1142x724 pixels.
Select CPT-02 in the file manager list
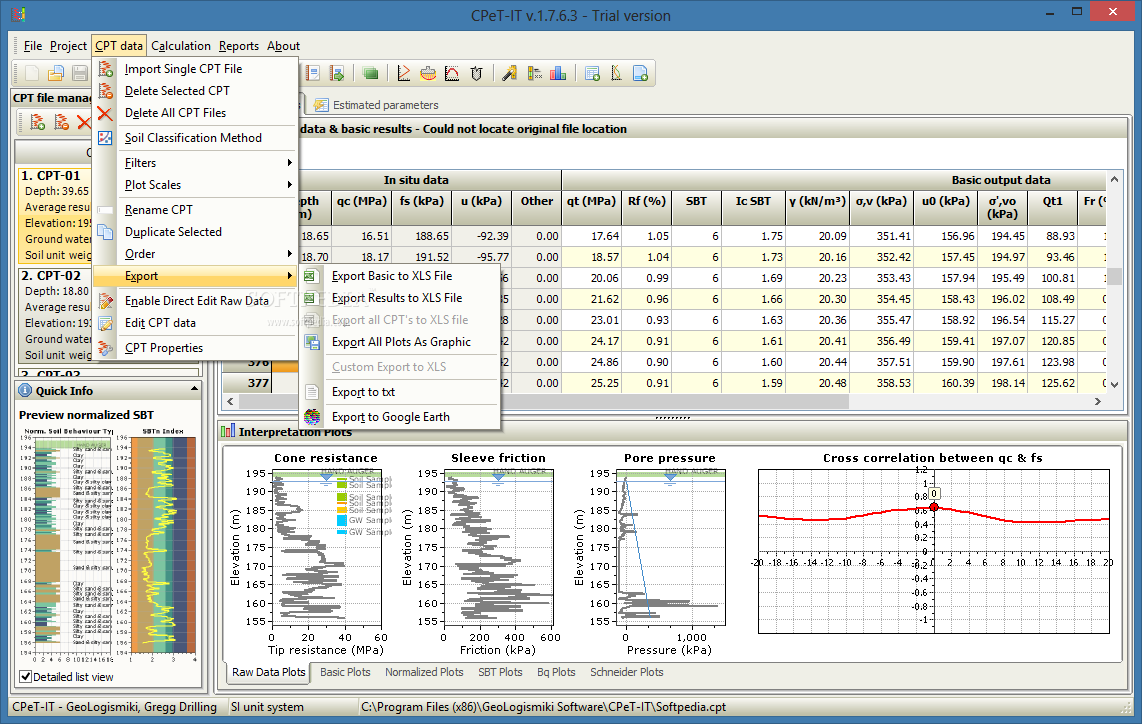(x=55, y=315)
